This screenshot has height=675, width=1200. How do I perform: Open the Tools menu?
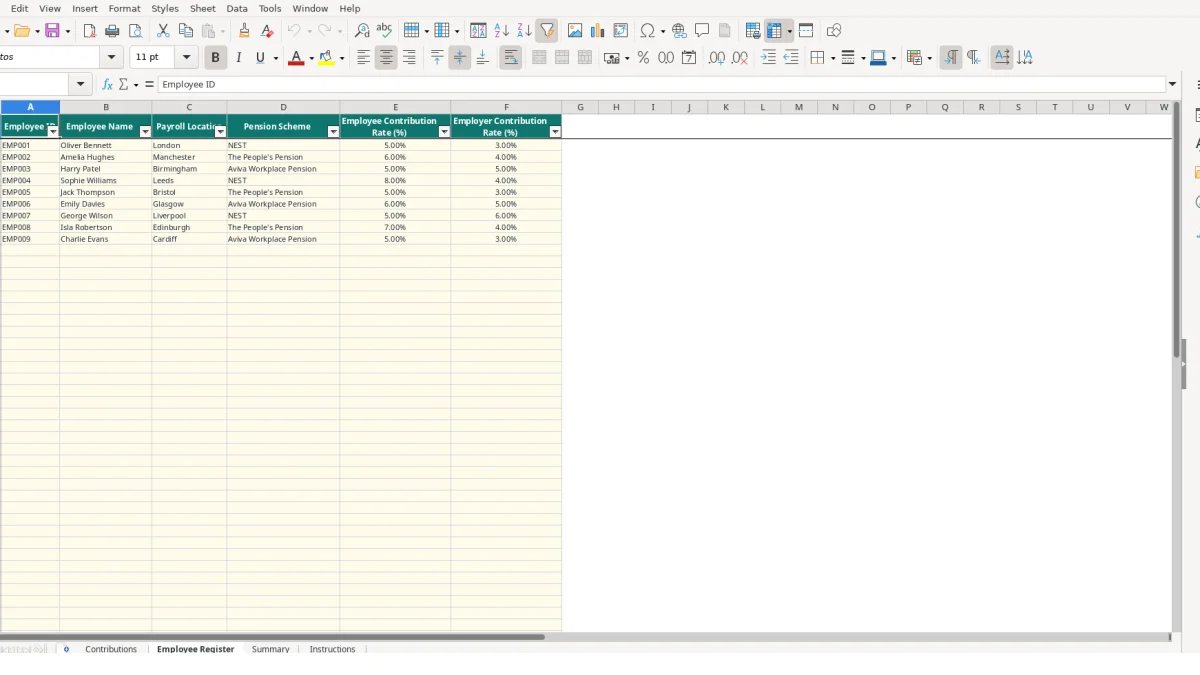point(270,8)
